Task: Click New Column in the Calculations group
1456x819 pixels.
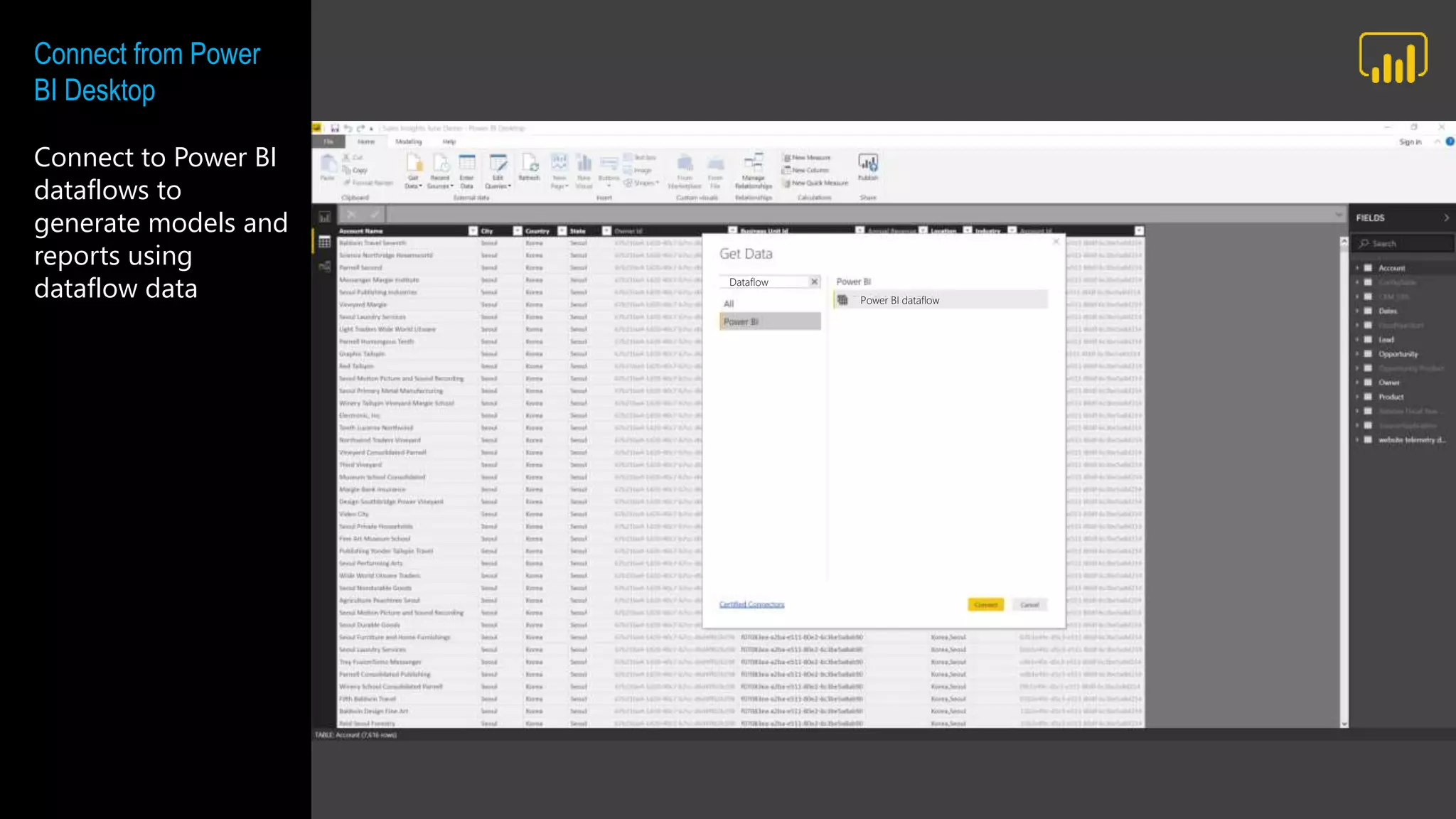Action: click(x=805, y=170)
